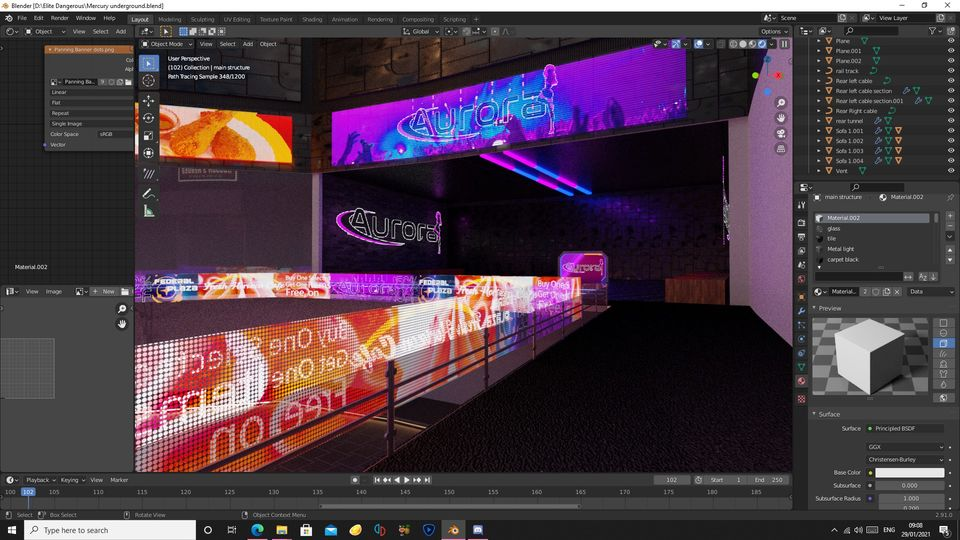Image resolution: width=960 pixels, height=540 pixels.
Task: Select the Select Box tool
Action: (148, 63)
